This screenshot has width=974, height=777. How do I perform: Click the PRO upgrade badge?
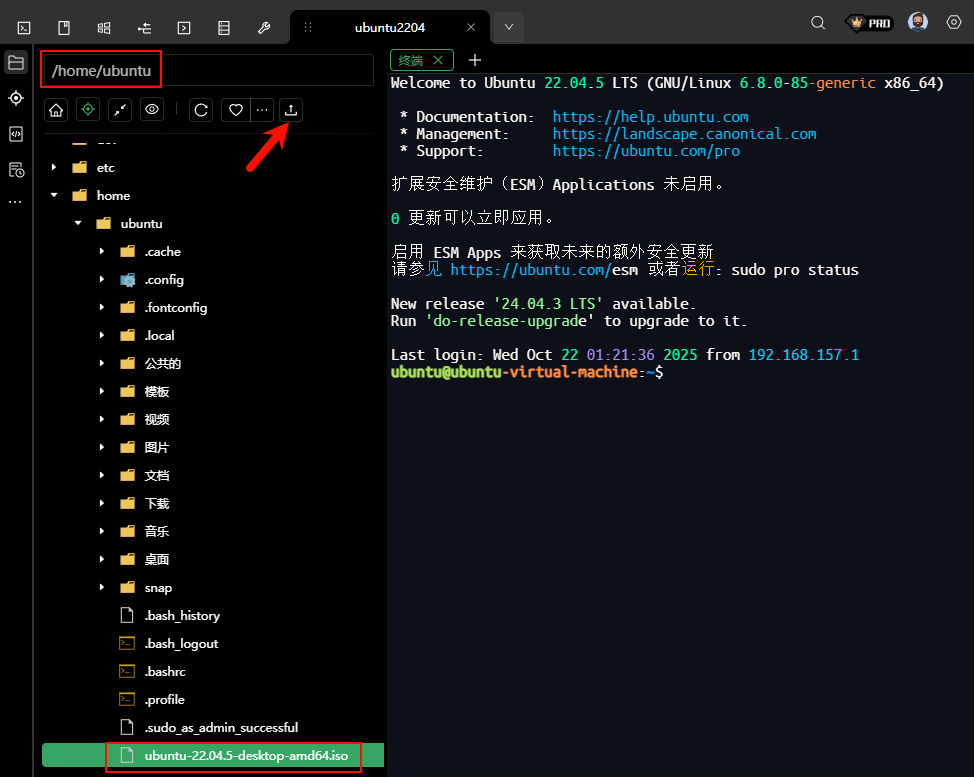[868, 23]
